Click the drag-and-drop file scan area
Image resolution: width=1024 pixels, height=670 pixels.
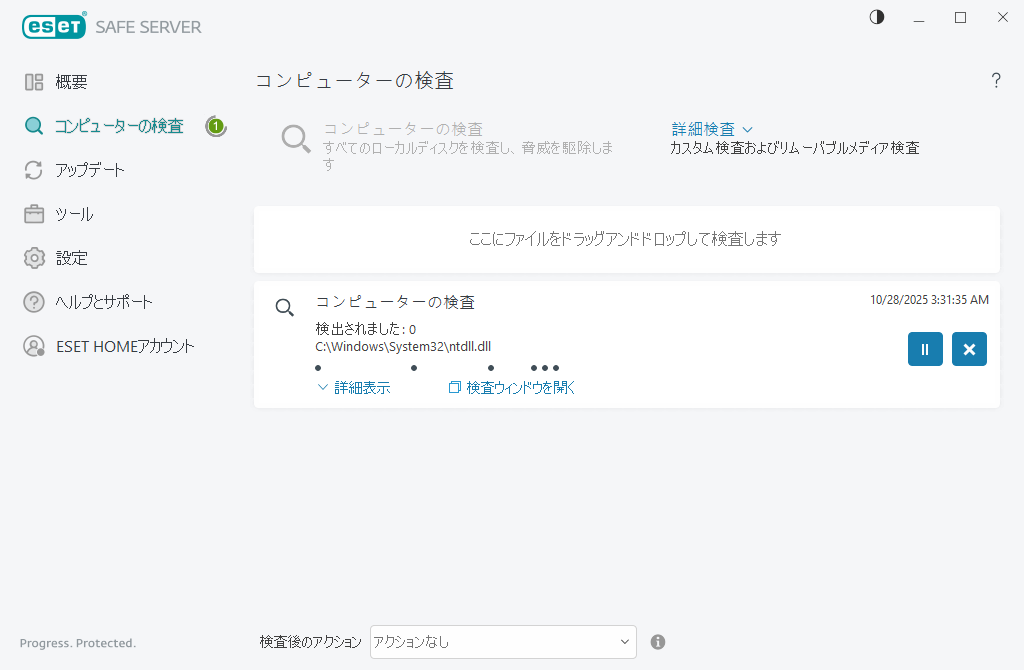click(x=627, y=239)
